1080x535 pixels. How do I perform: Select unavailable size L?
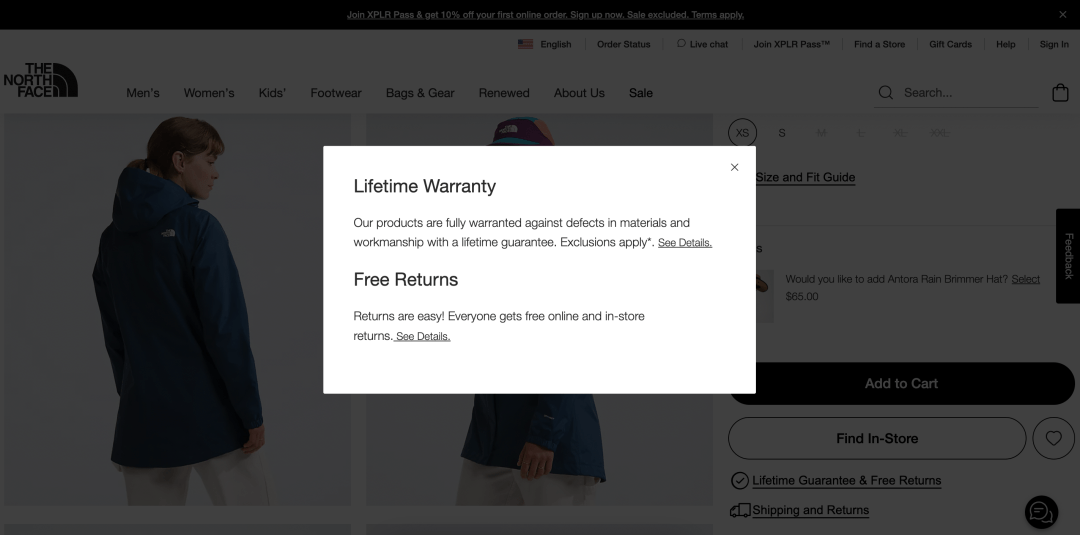pyautogui.click(x=860, y=133)
